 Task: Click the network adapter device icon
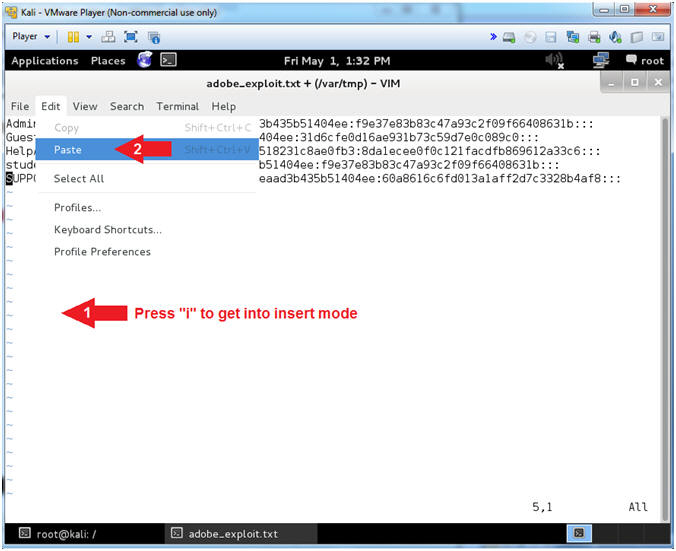573,37
